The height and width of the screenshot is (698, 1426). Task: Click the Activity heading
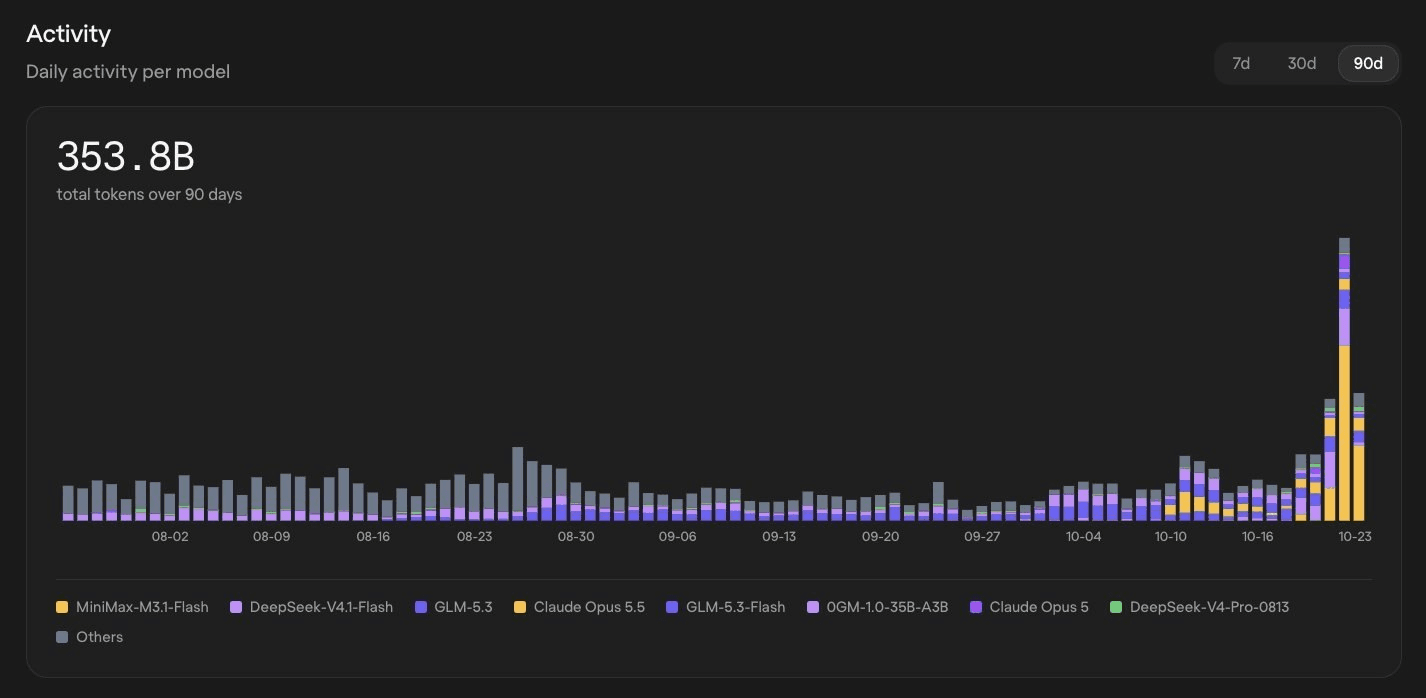pos(68,34)
